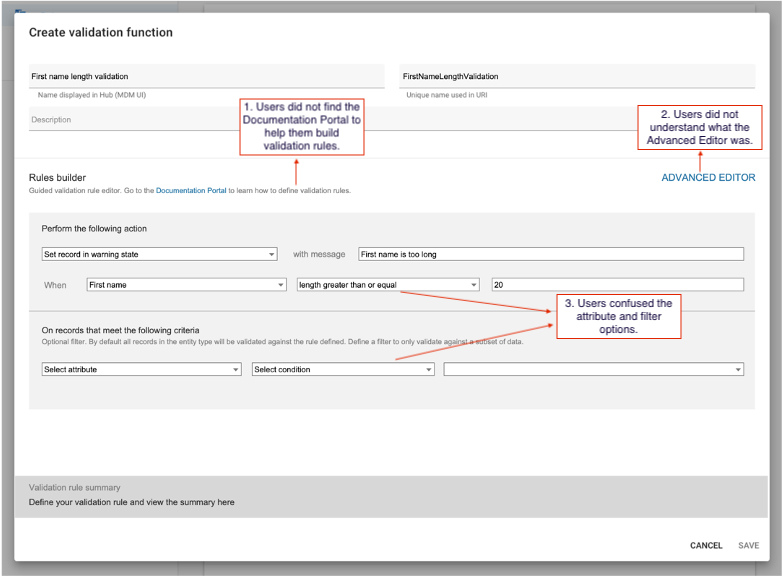Edit the 'FirstNameLengthValidation' unique name field
Screen dimensions: 783x577
[577, 76]
